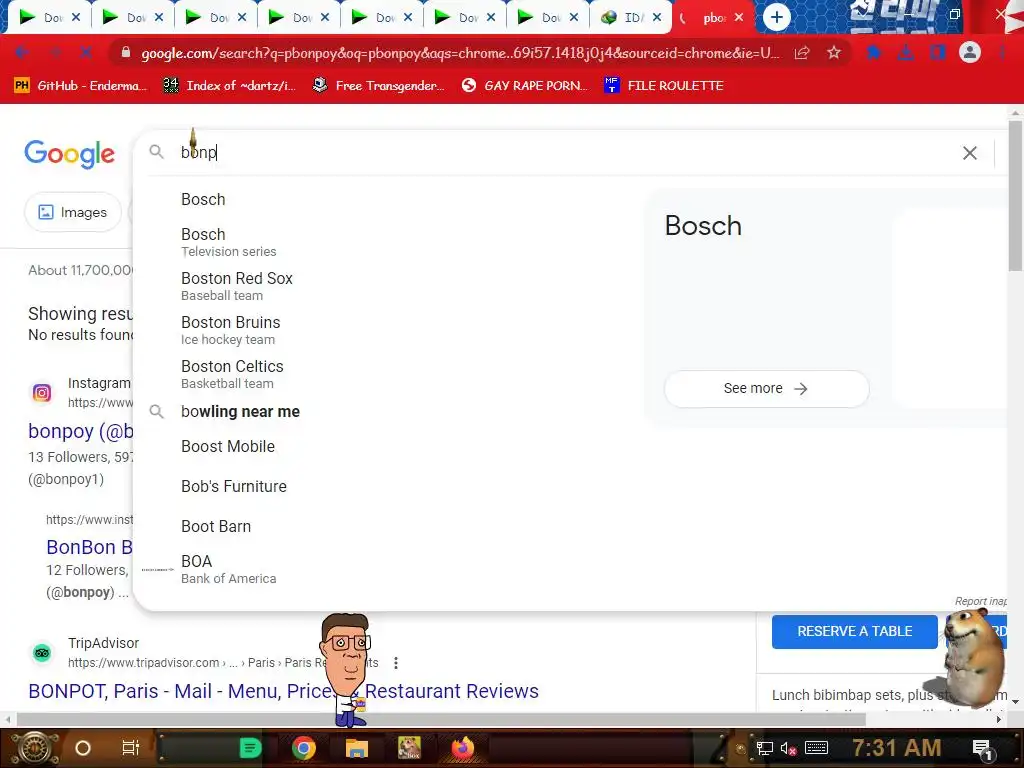This screenshot has height=768, width=1024.
Task: Bookmark this page with the star icon
Action: [834, 52]
